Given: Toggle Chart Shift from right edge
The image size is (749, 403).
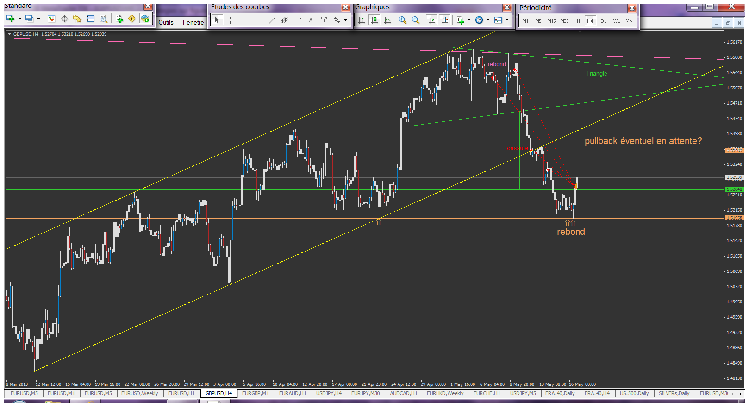Looking at the screenshot, I should [x=445, y=20].
